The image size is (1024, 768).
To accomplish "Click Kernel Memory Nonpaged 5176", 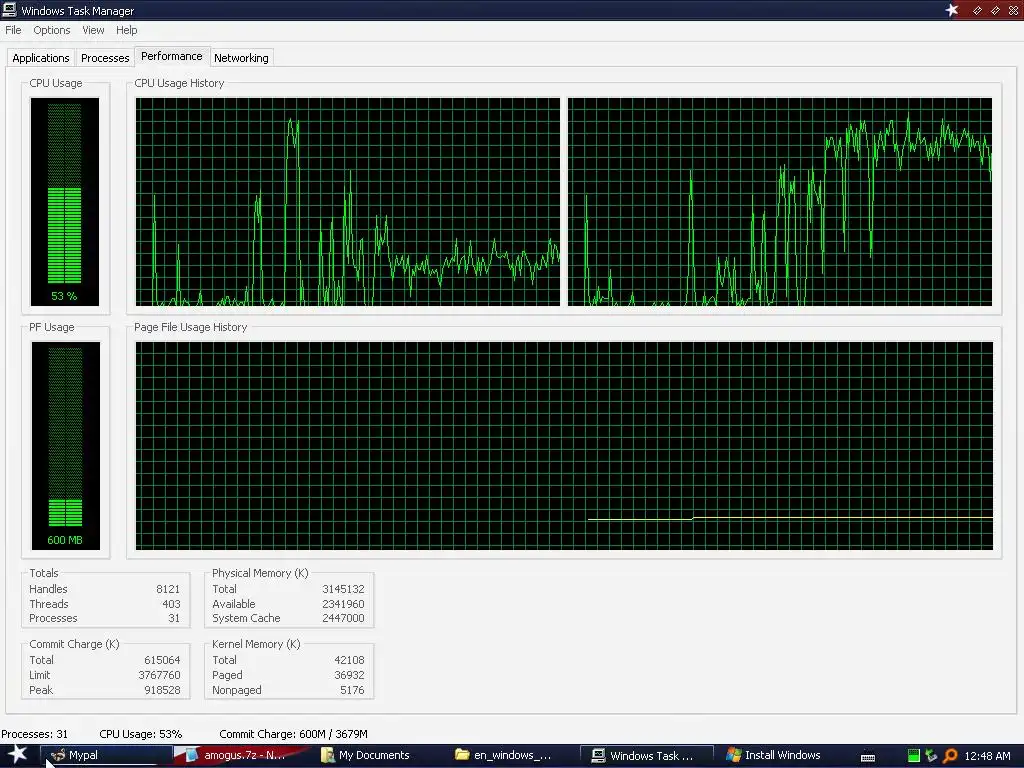I will click(352, 690).
